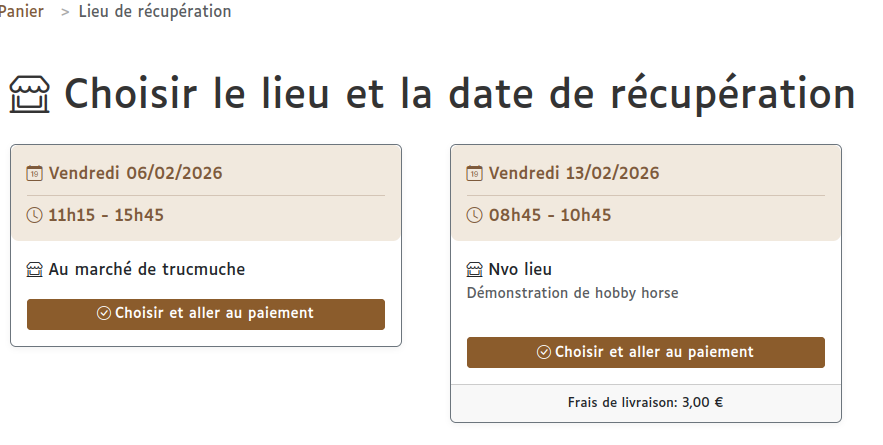The height and width of the screenshot is (445, 883).
Task: Click the Démonstration de hobby horse description
Action: tap(572, 293)
